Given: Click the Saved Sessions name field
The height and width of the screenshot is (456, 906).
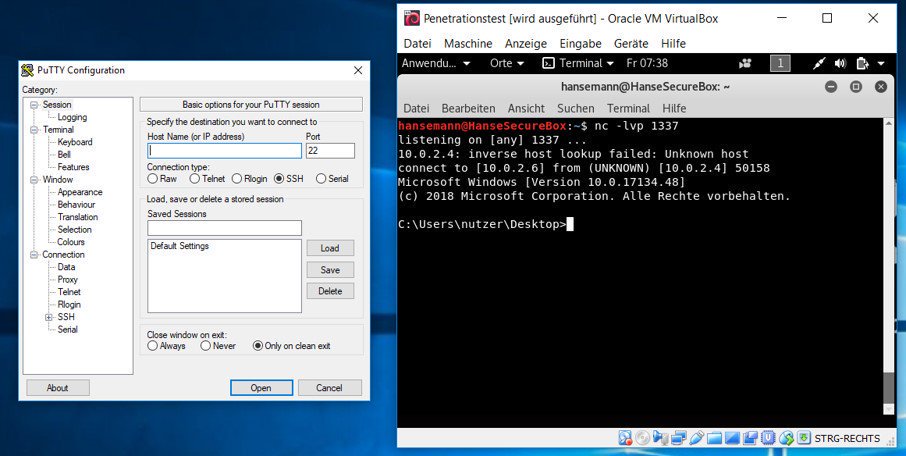Looking at the screenshot, I should (224, 228).
